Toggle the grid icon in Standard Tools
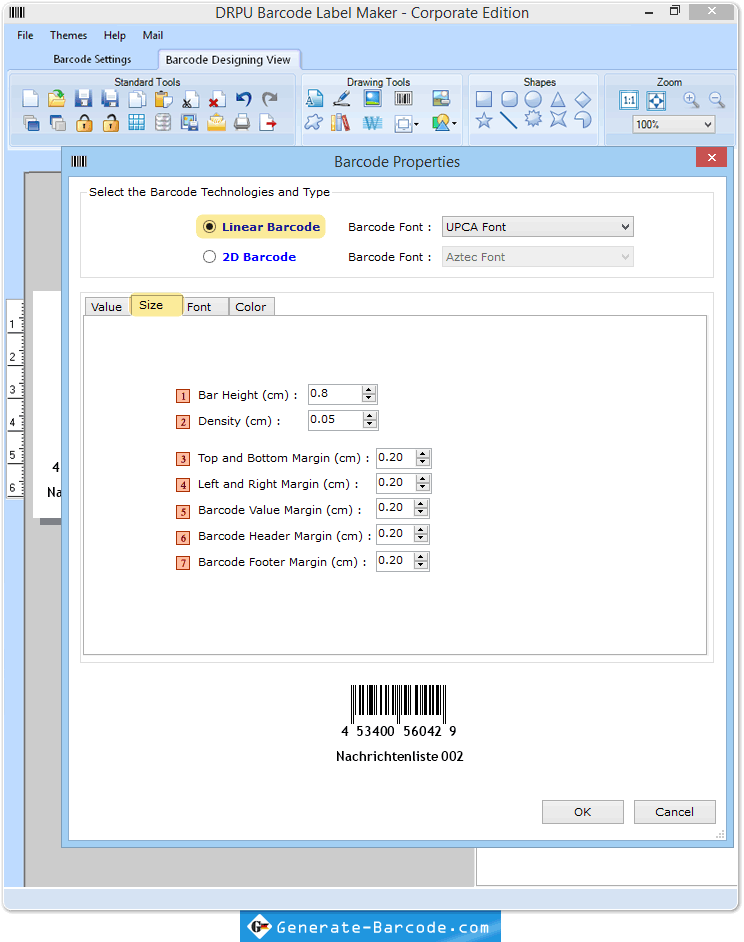Image resolution: width=744 pixels, height=942 pixels. (136, 123)
